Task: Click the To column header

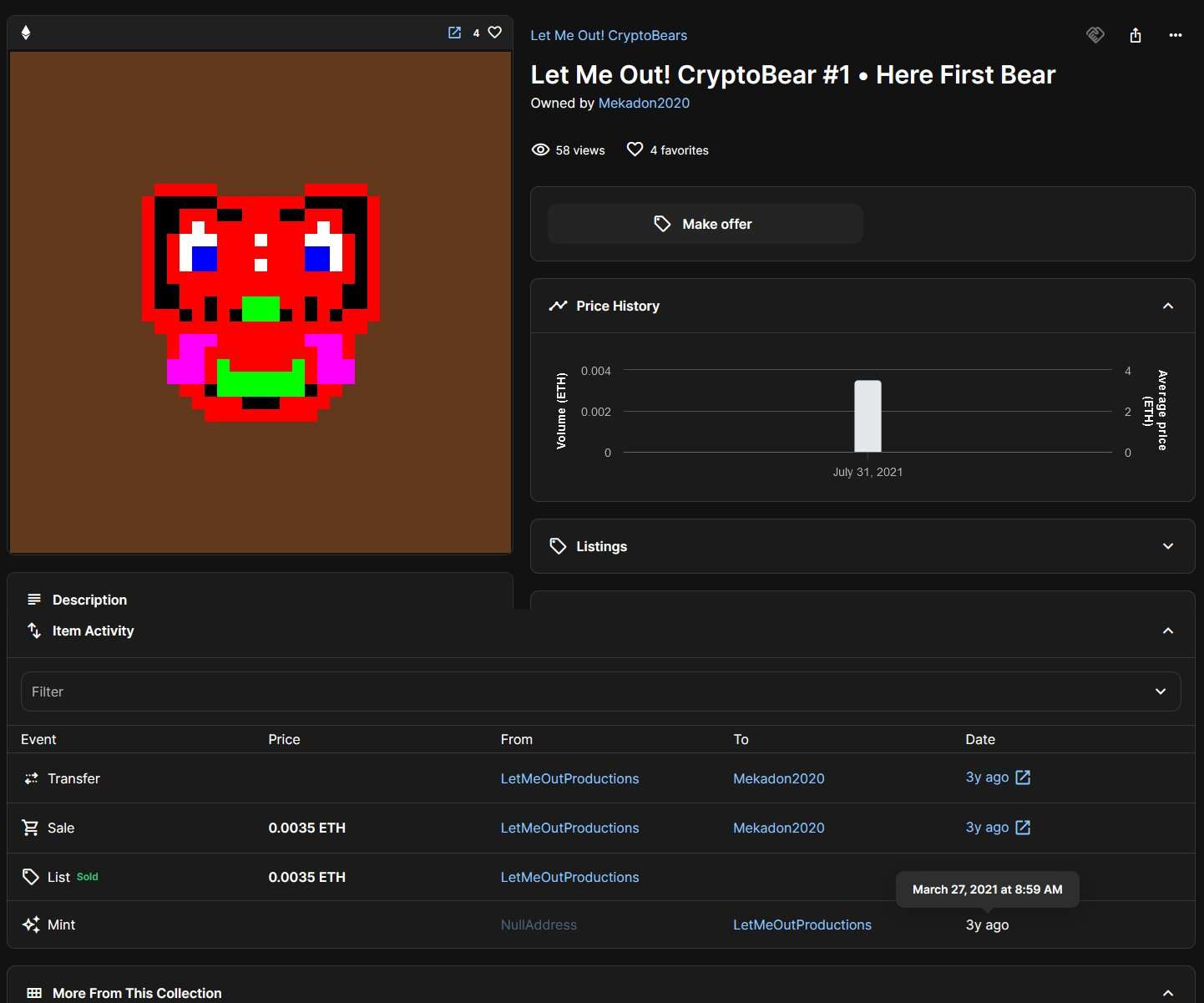Action: pos(741,739)
